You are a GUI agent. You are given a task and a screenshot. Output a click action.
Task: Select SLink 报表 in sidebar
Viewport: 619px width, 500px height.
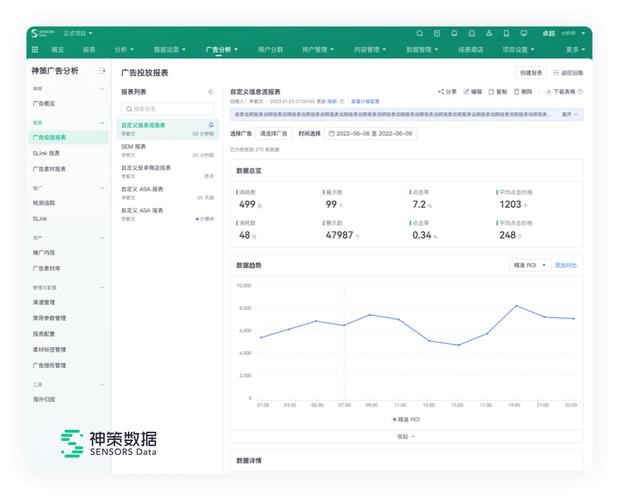click(x=46, y=153)
